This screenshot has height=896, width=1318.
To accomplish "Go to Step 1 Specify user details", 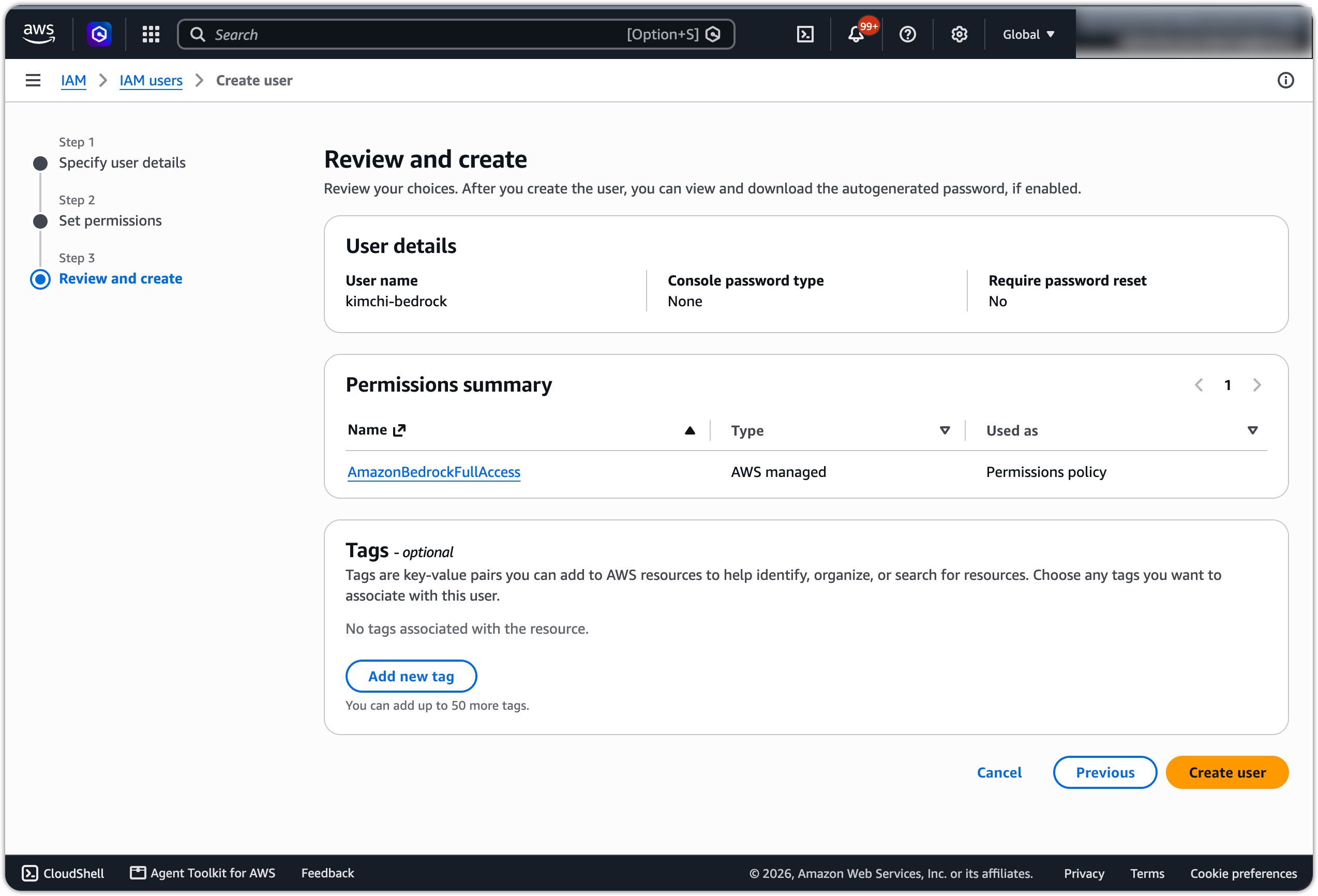I will 122,163.
